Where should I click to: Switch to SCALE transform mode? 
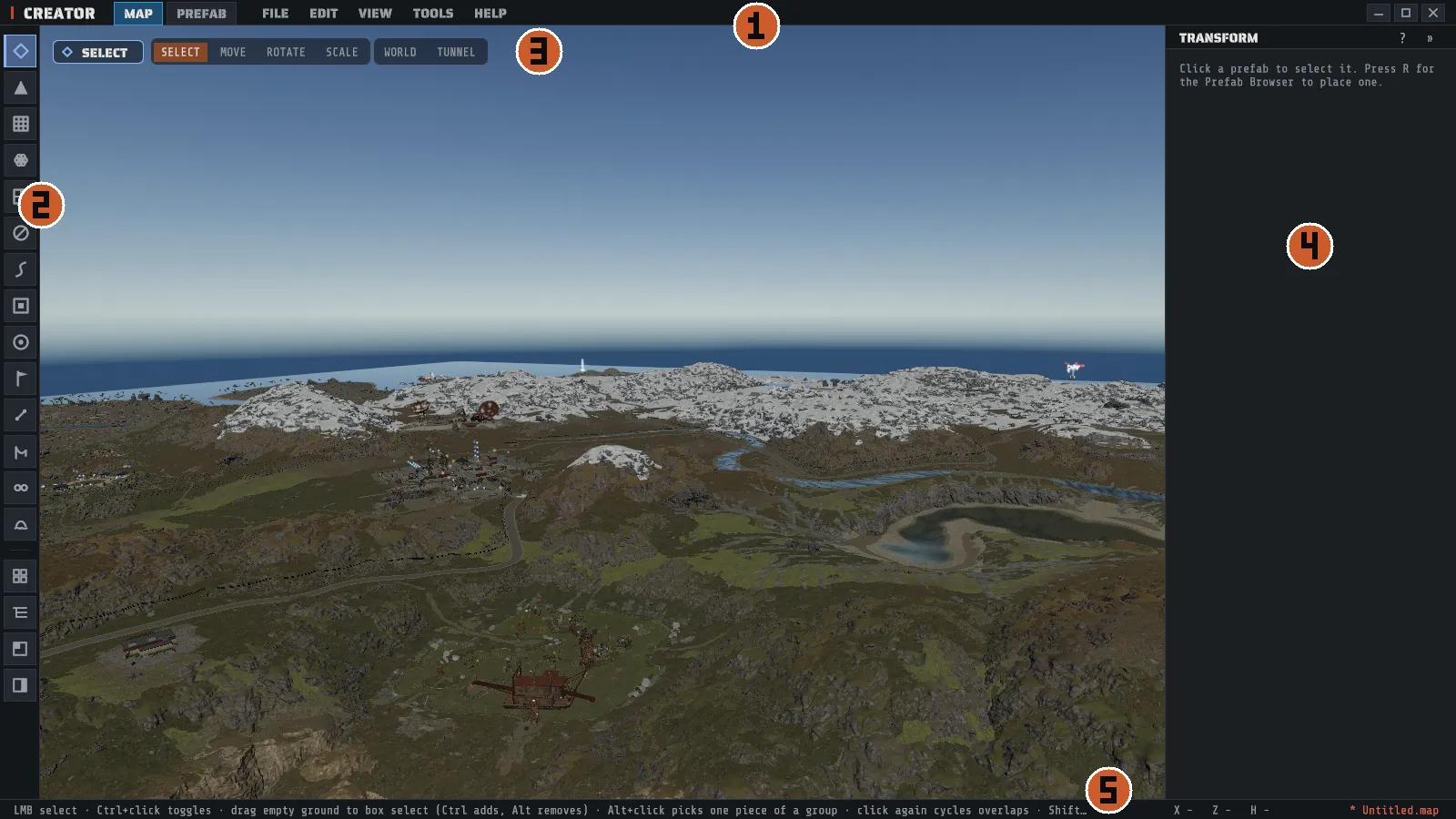point(342,52)
